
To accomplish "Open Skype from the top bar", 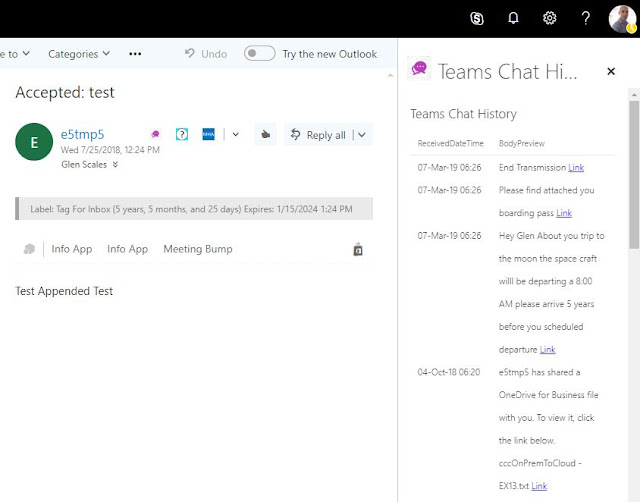I will [477, 18].
